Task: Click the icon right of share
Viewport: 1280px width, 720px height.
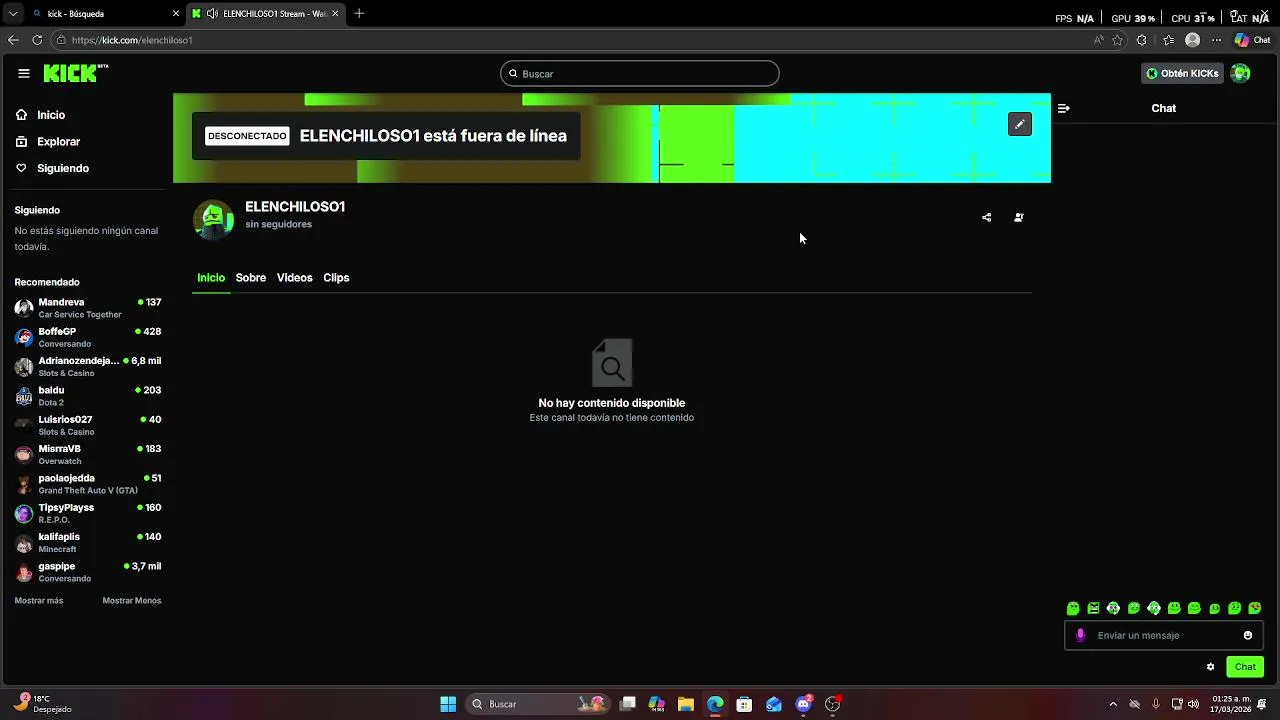Action: 1018,217
